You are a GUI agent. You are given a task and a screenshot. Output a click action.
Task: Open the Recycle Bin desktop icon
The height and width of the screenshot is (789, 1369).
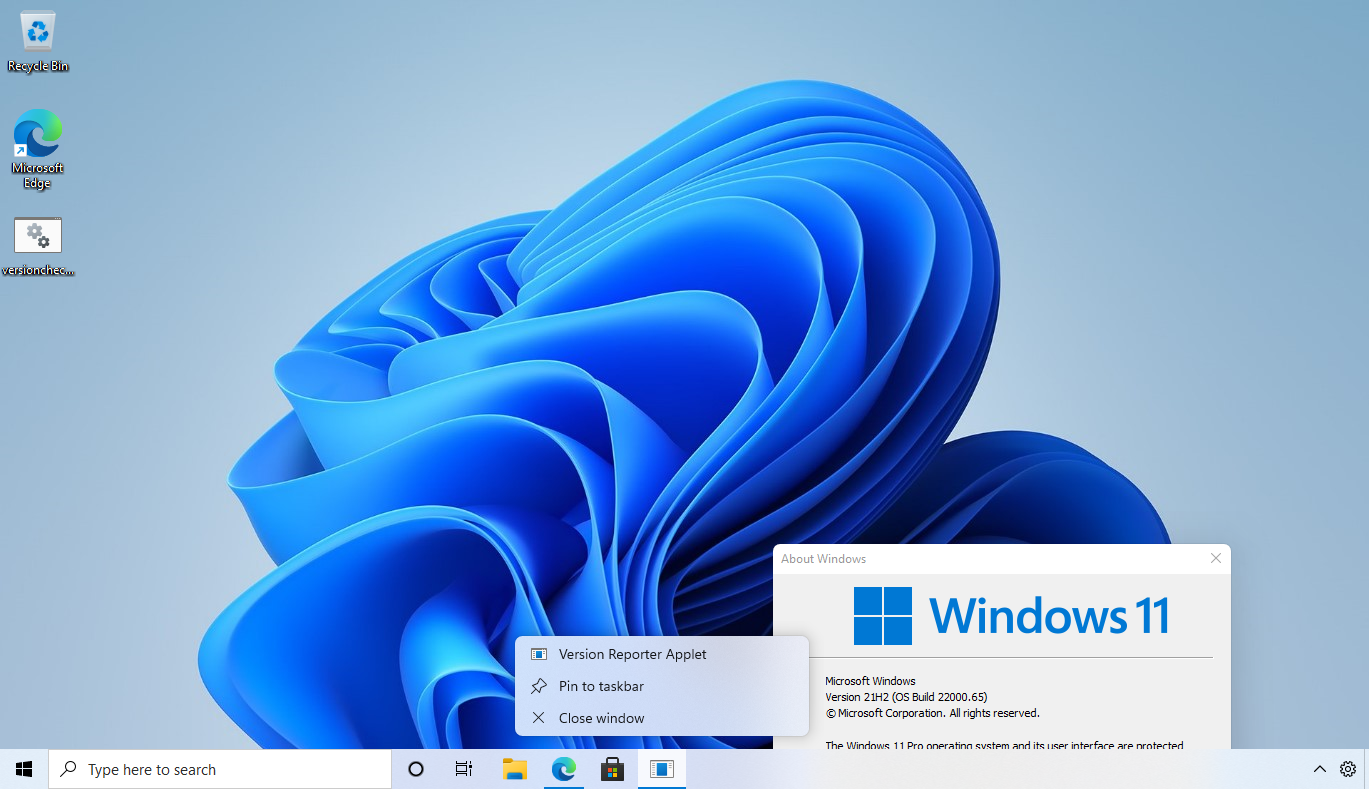coord(38,42)
